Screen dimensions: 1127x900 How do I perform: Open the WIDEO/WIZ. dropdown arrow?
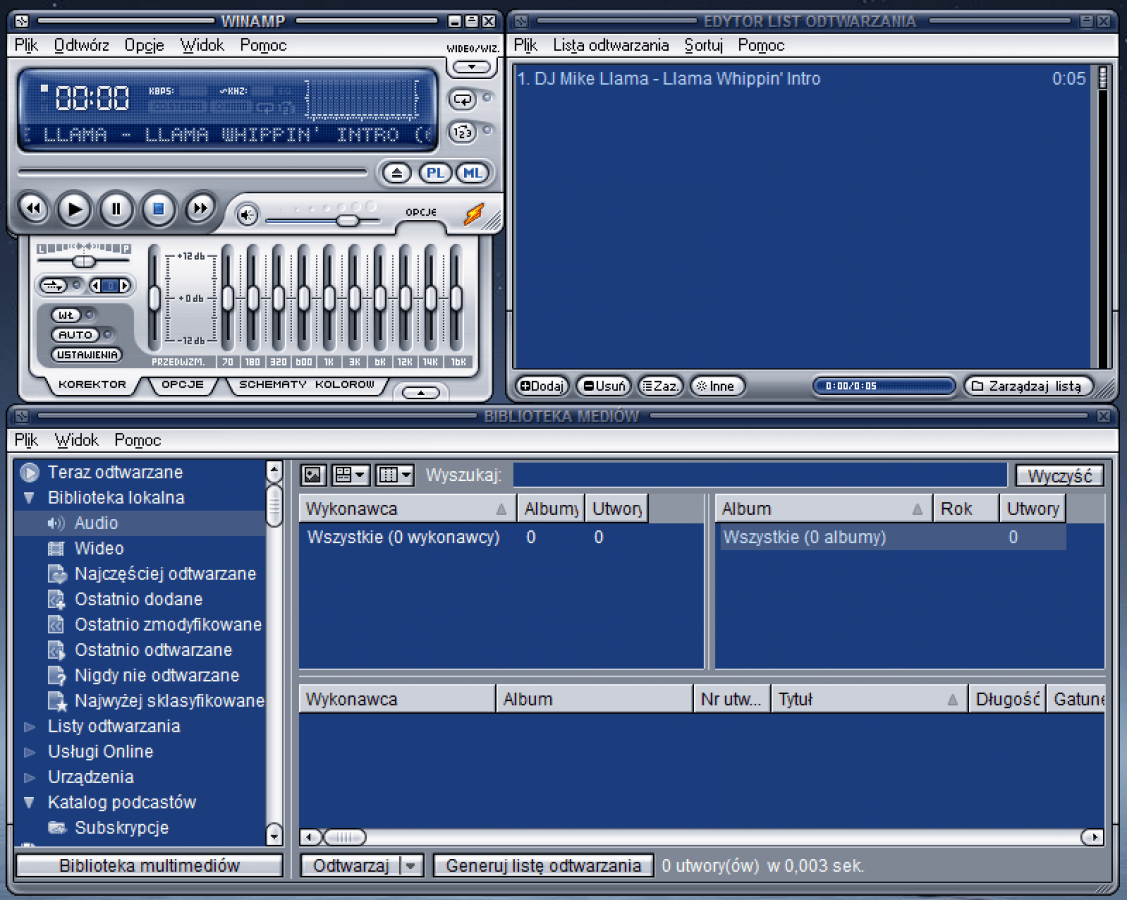click(472, 67)
